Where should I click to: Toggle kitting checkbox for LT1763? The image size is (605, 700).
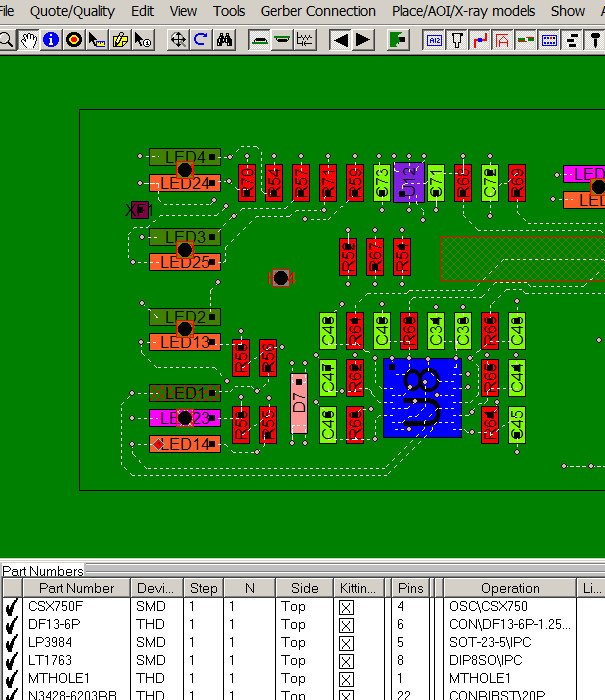(346, 661)
